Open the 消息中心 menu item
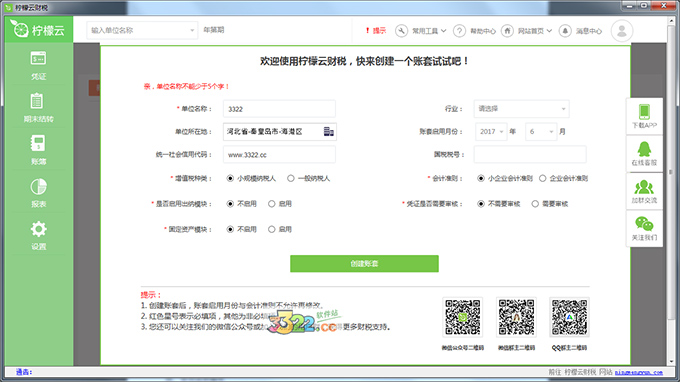 click(x=588, y=31)
